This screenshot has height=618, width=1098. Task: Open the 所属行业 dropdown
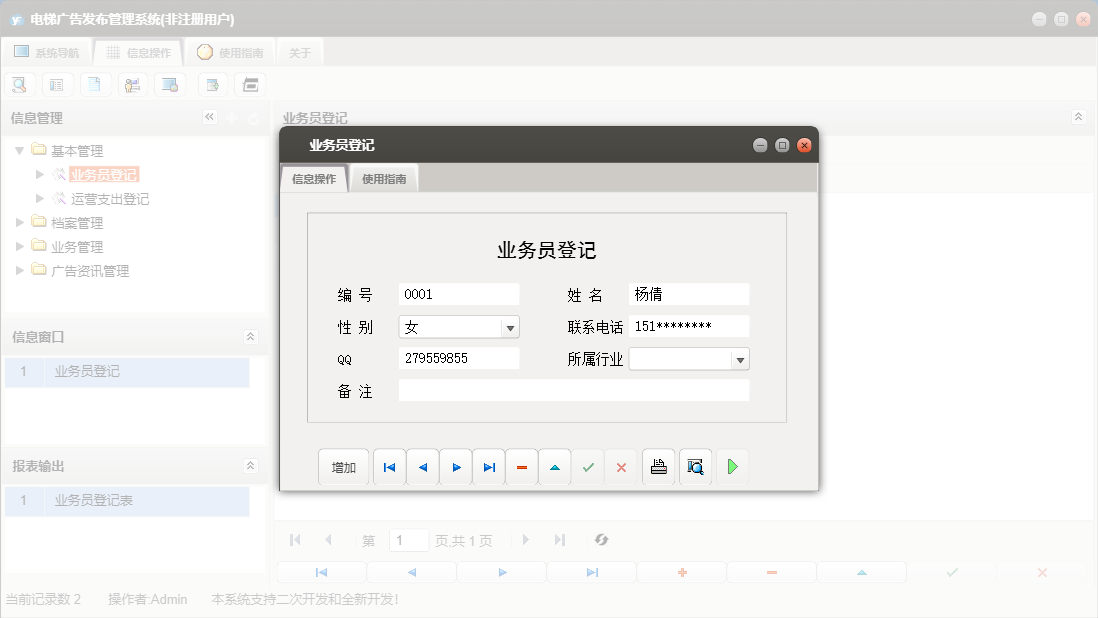(740, 358)
